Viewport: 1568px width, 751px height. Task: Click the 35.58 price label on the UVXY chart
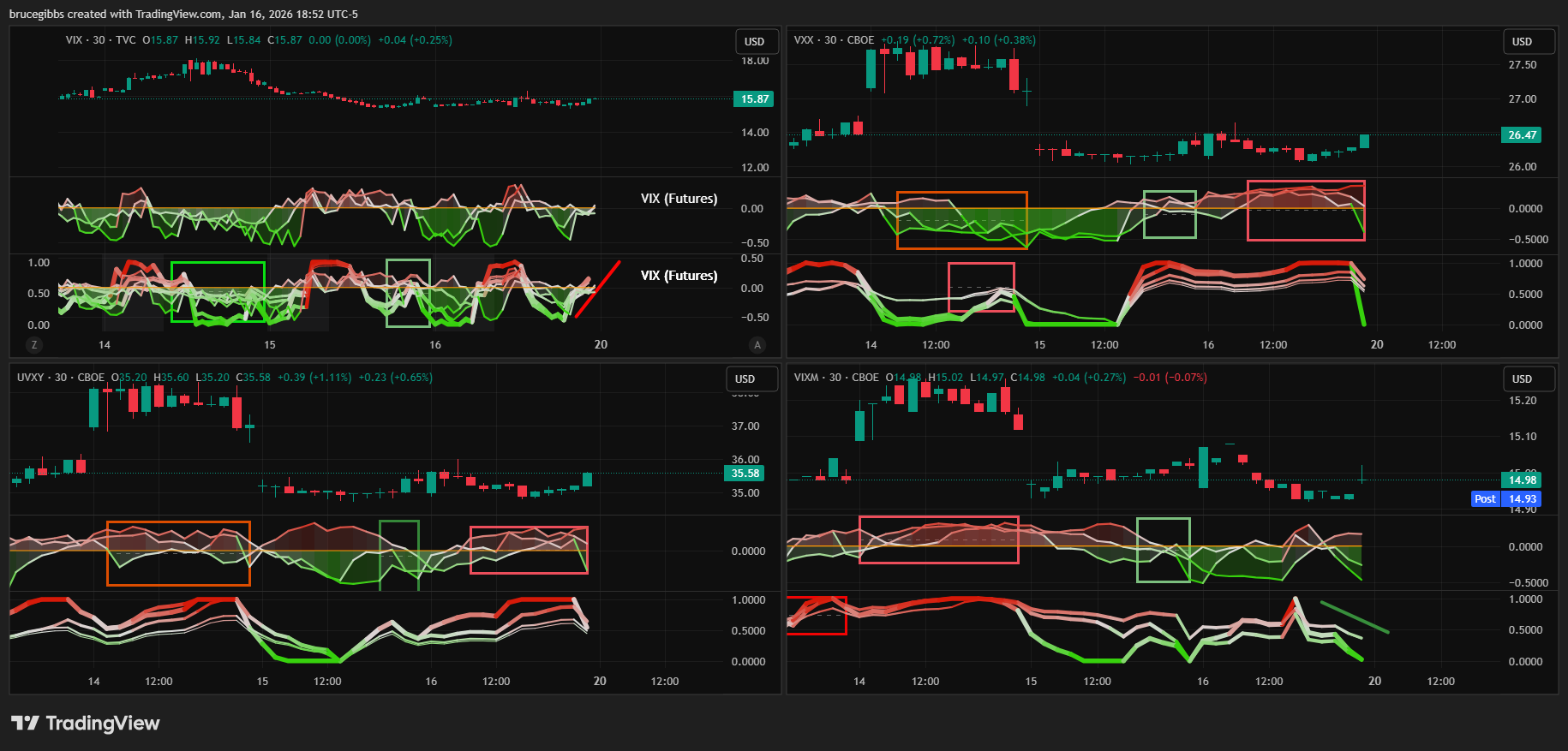pos(745,474)
